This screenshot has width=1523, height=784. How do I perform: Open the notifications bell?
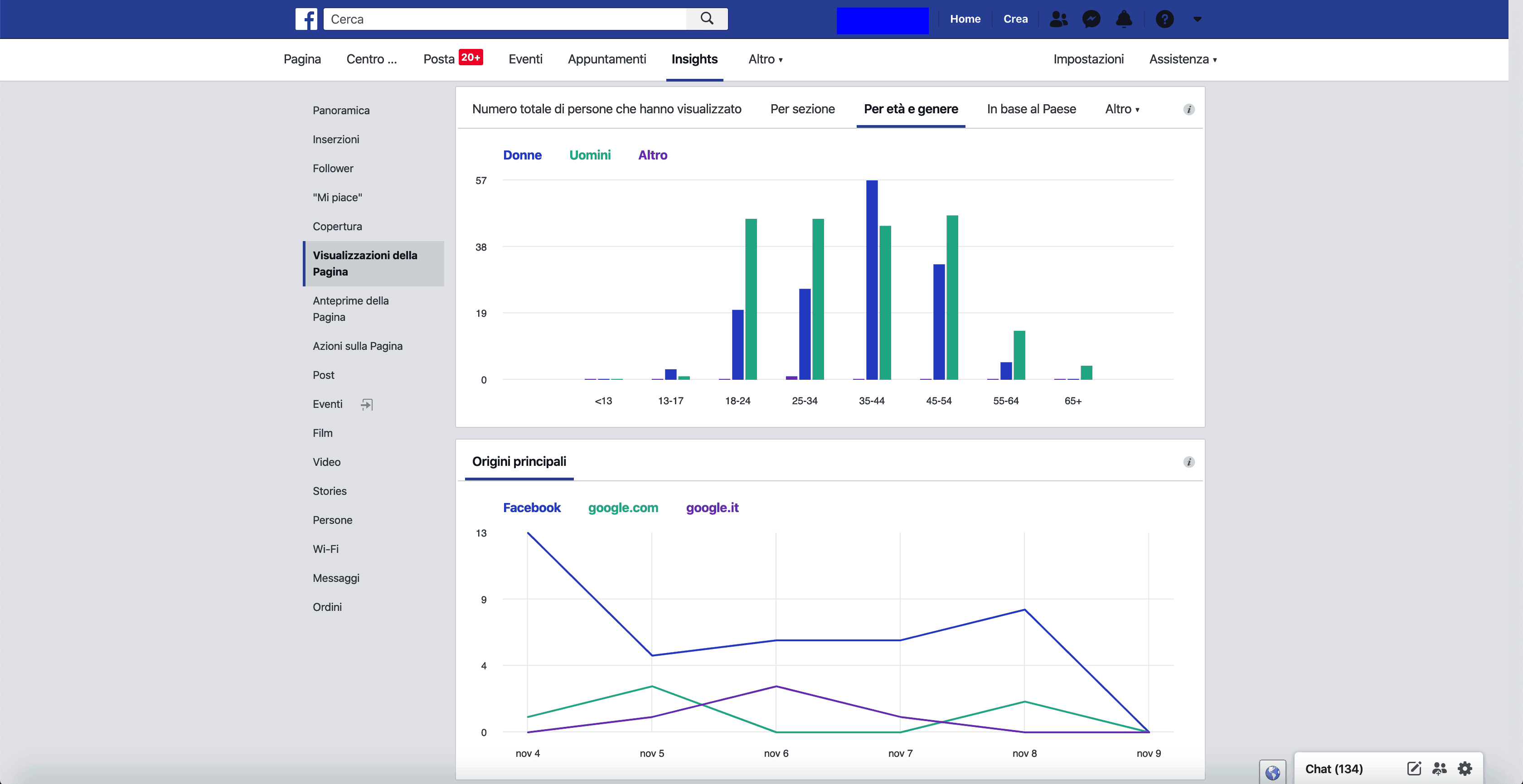point(1123,19)
